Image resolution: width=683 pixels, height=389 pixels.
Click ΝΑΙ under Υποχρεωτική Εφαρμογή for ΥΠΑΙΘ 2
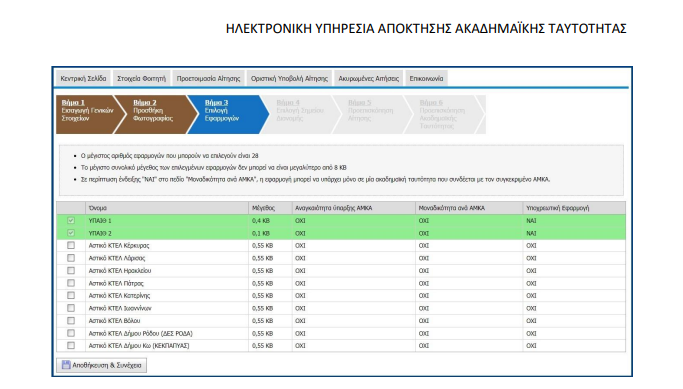pos(531,233)
